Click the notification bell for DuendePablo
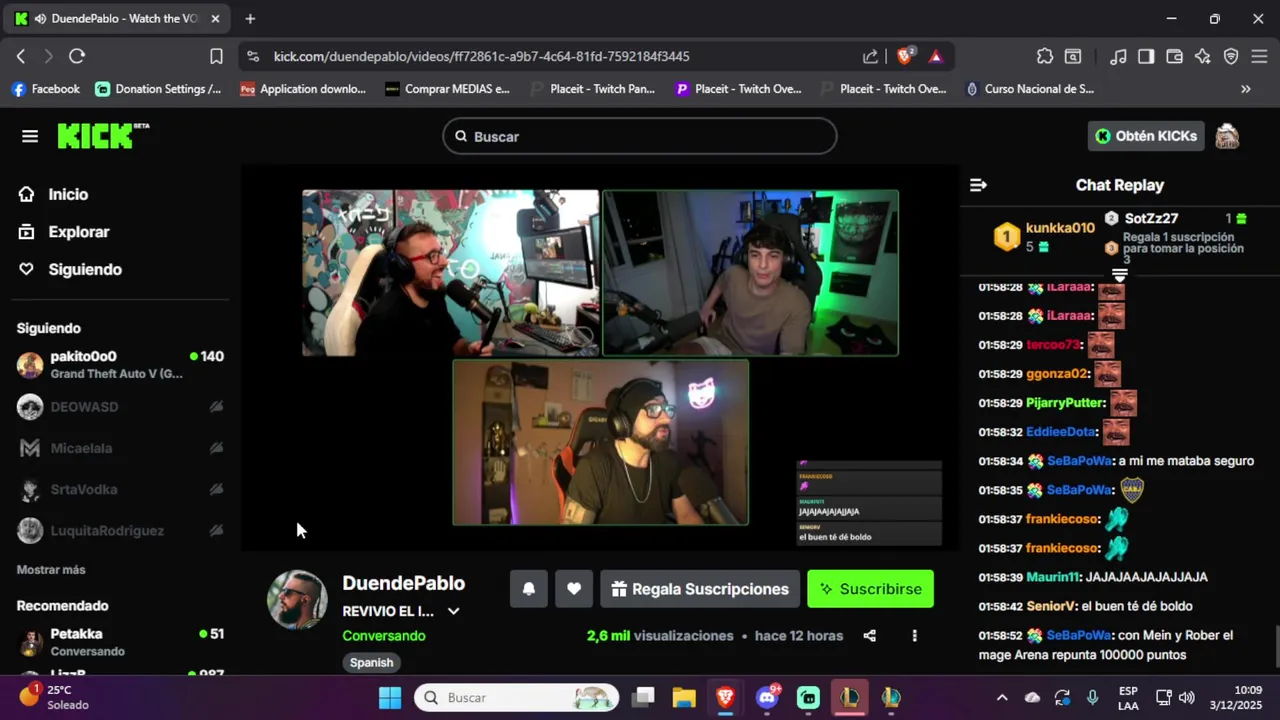This screenshot has height=720, width=1280. click(529, 589)
